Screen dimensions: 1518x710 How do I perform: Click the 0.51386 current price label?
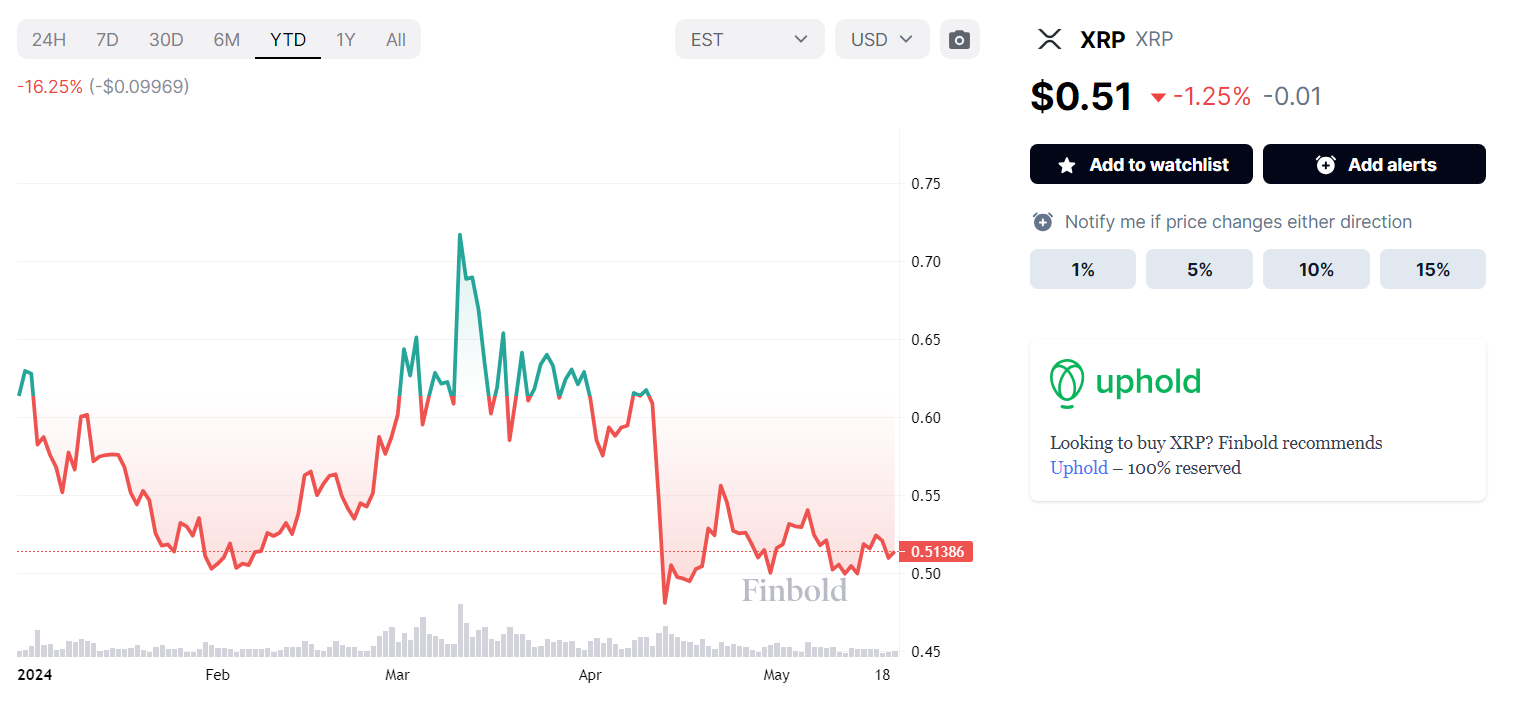(x=936, y=552)
